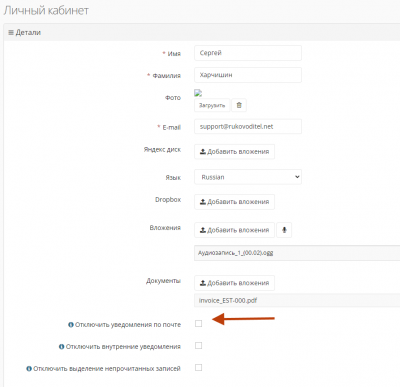The image size is (400, 387).
Task: Click the Вложения field label
Action: [x=165, y=228]
